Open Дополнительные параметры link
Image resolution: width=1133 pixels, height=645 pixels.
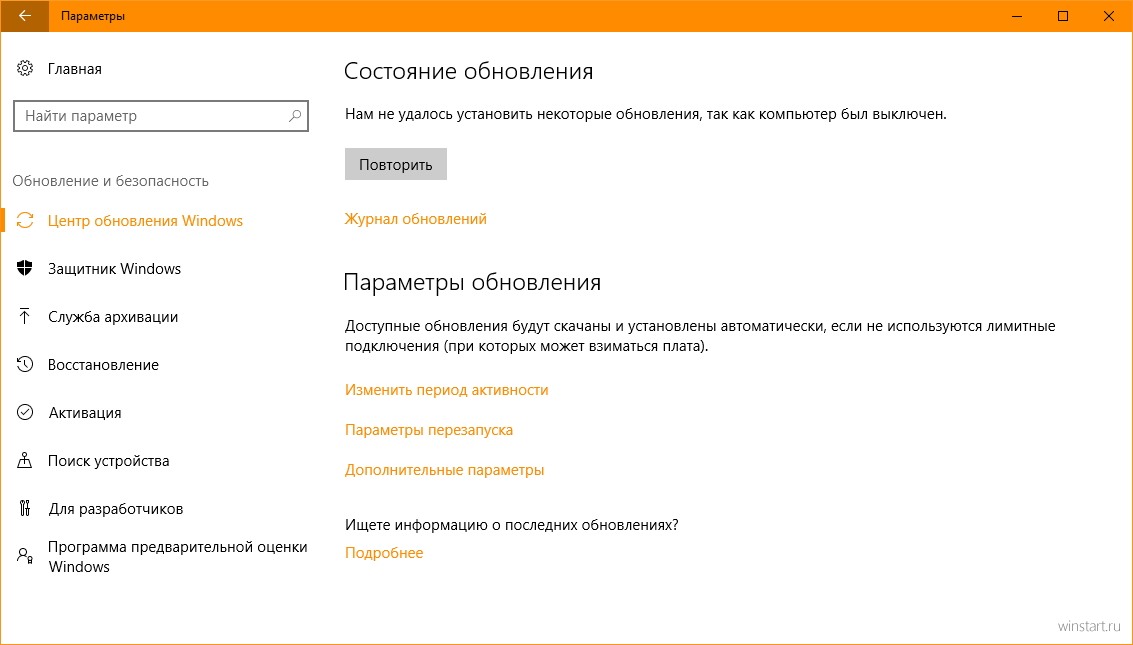(444, 469)
